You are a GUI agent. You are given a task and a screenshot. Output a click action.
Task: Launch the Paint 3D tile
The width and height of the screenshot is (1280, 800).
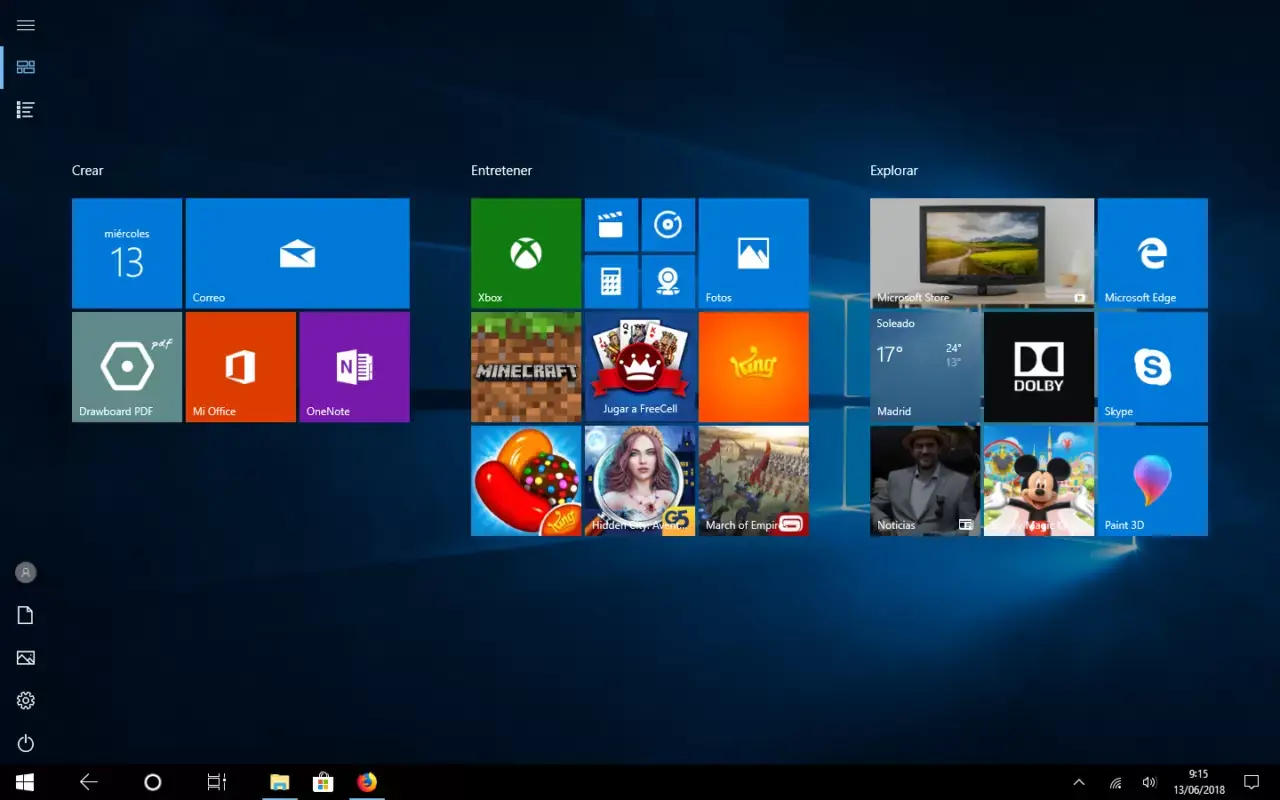click(x=1153, y=481)
